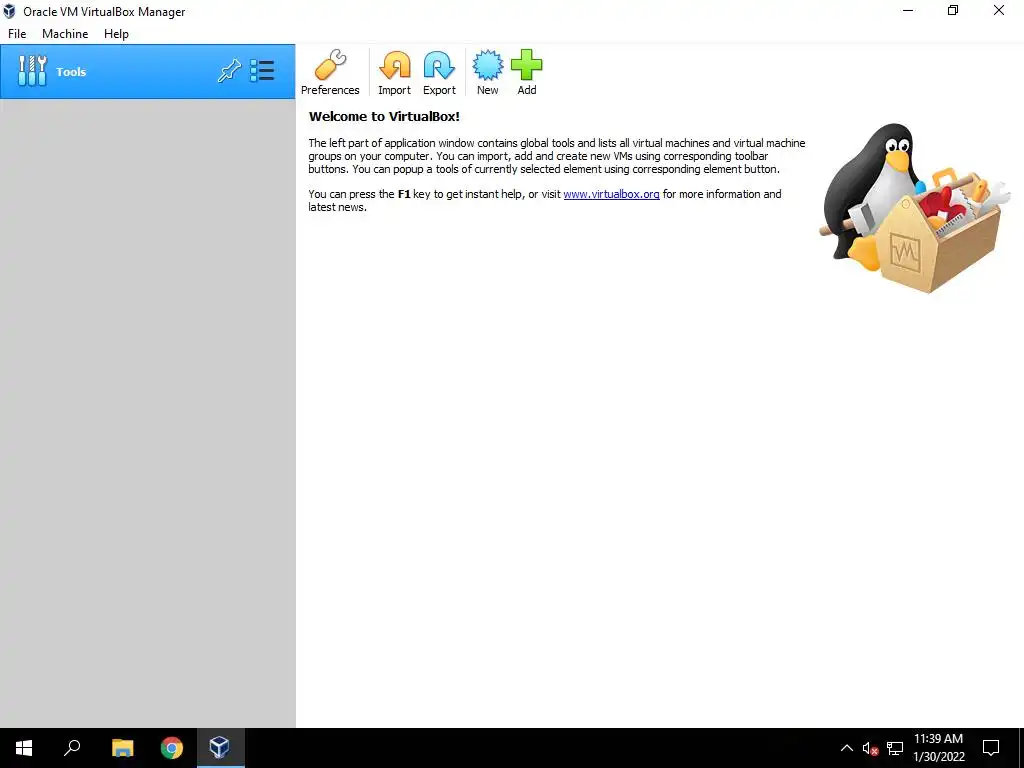Click the VirtualBox title bar logo

[x=9, y=11]
